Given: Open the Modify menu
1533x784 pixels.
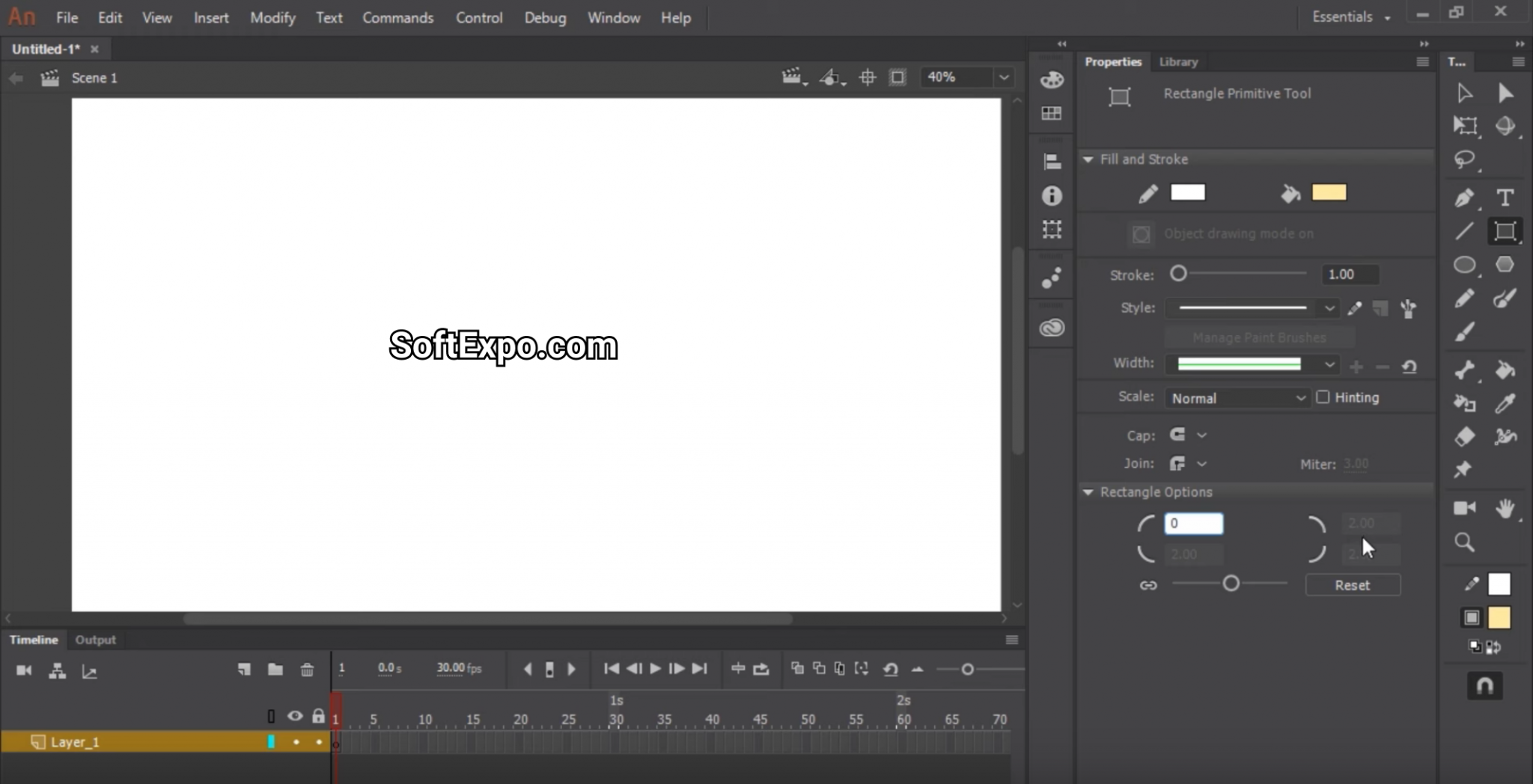Looking at the screenshot, I should (272, 17).
